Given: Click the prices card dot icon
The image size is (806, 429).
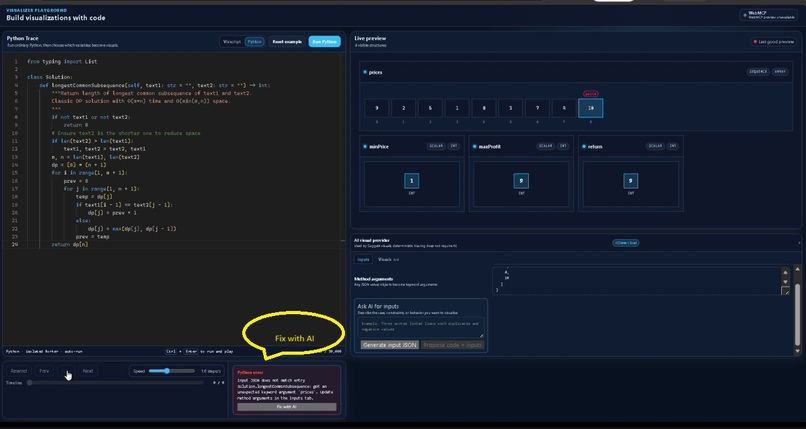Looking at the screenshot, I should tap(365, 72).
